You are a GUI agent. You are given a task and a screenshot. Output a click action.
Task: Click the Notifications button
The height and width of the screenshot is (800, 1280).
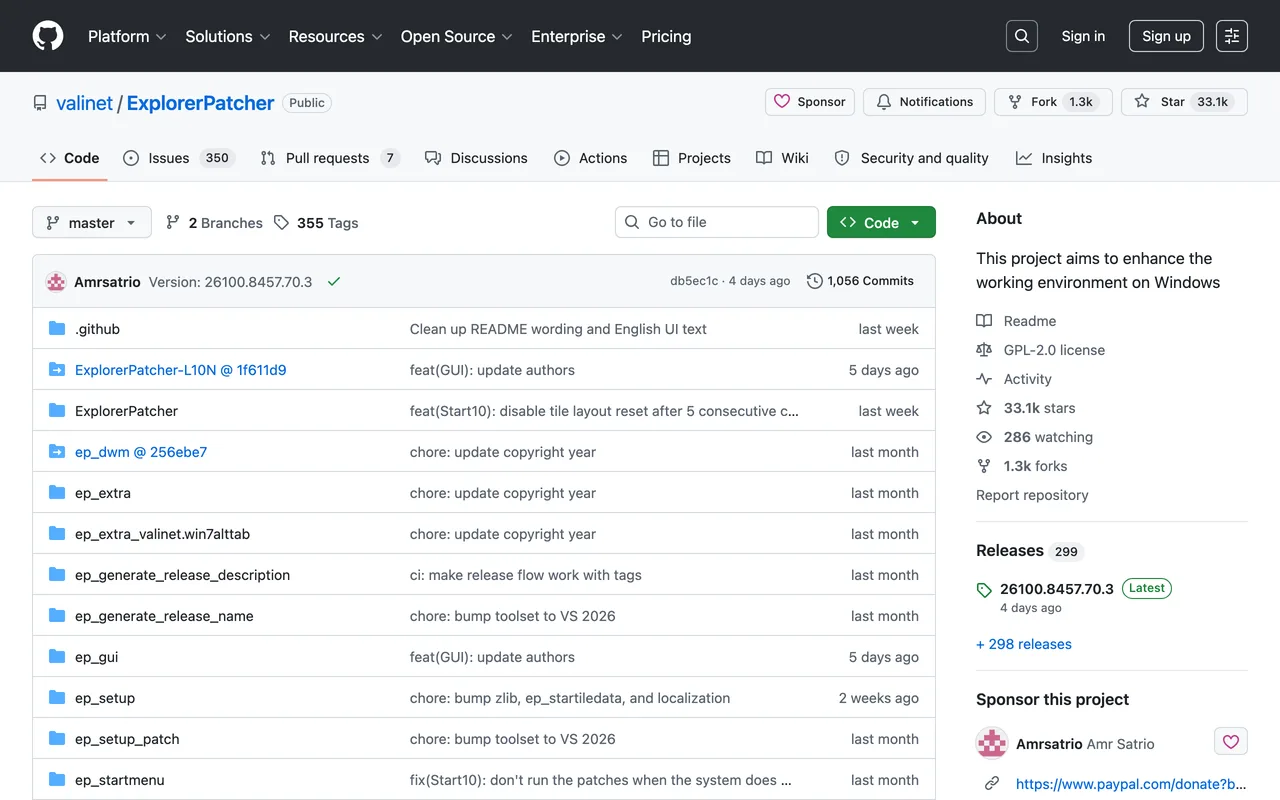tap(924, 102)
